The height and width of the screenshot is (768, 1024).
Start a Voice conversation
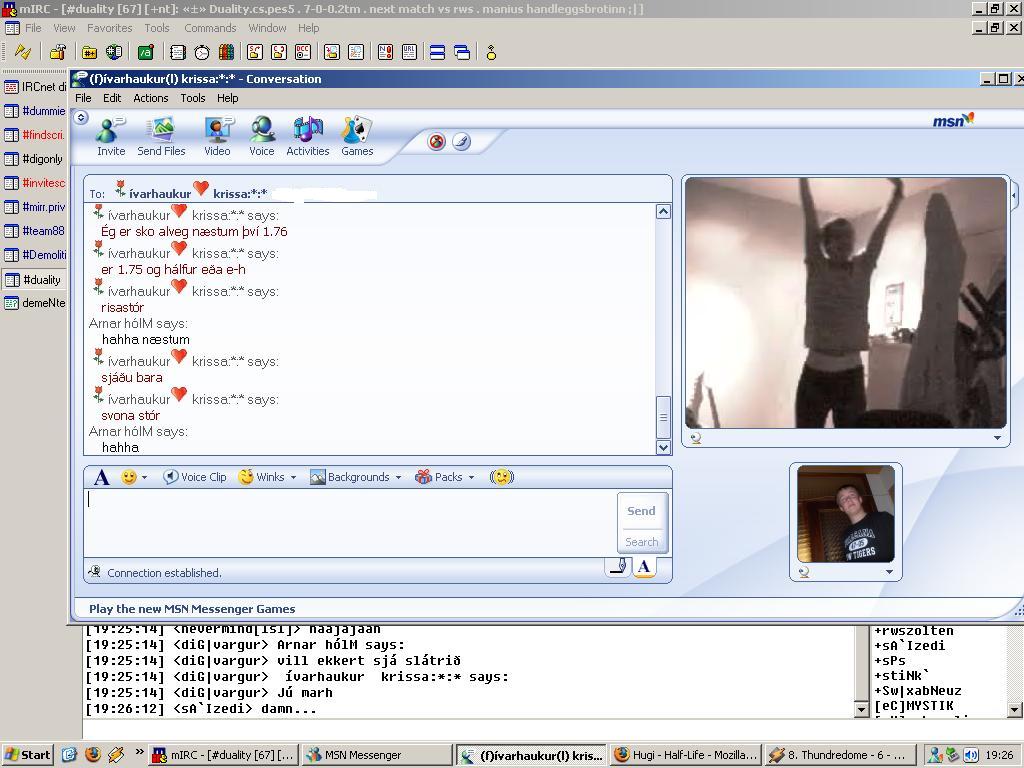click(x=261, y=136)
